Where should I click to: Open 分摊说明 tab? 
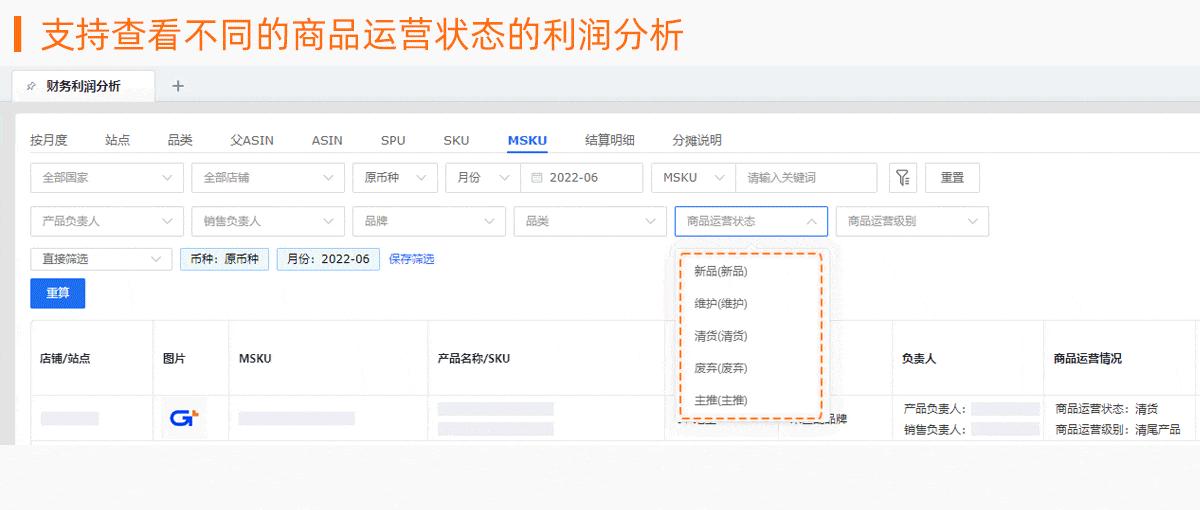[x=697, y=140]
